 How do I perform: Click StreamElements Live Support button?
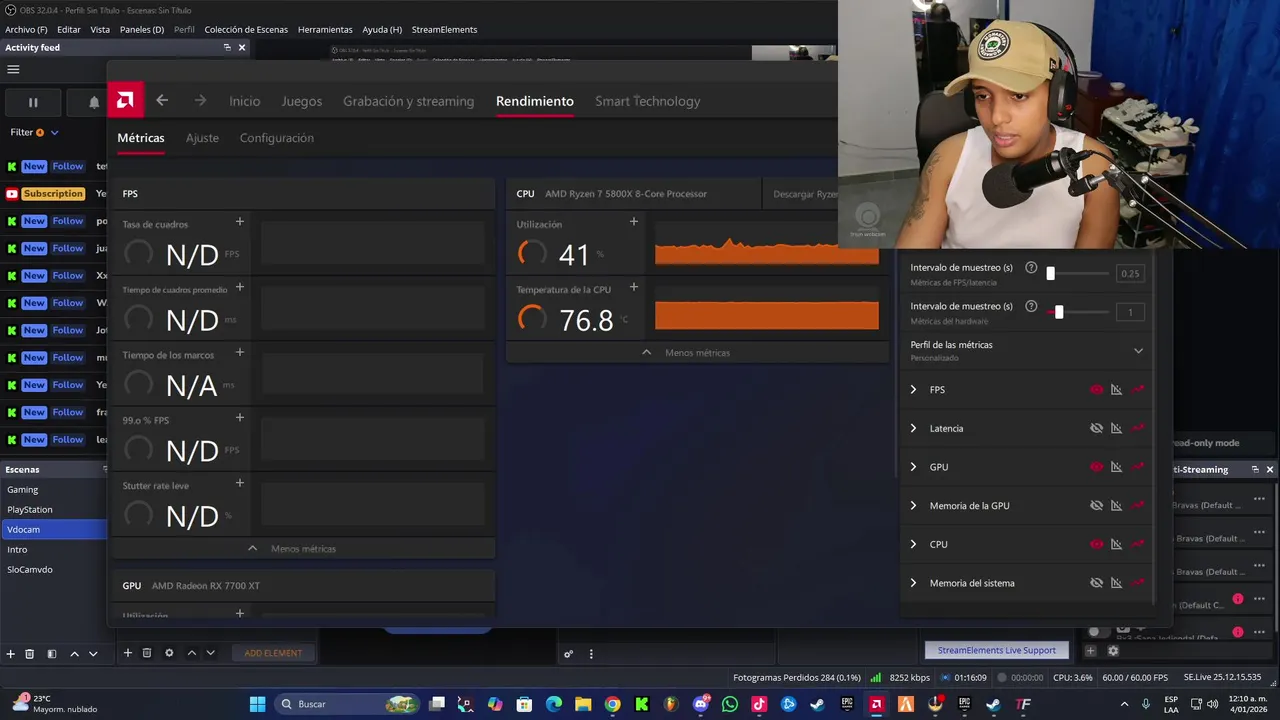pos(996,650)
